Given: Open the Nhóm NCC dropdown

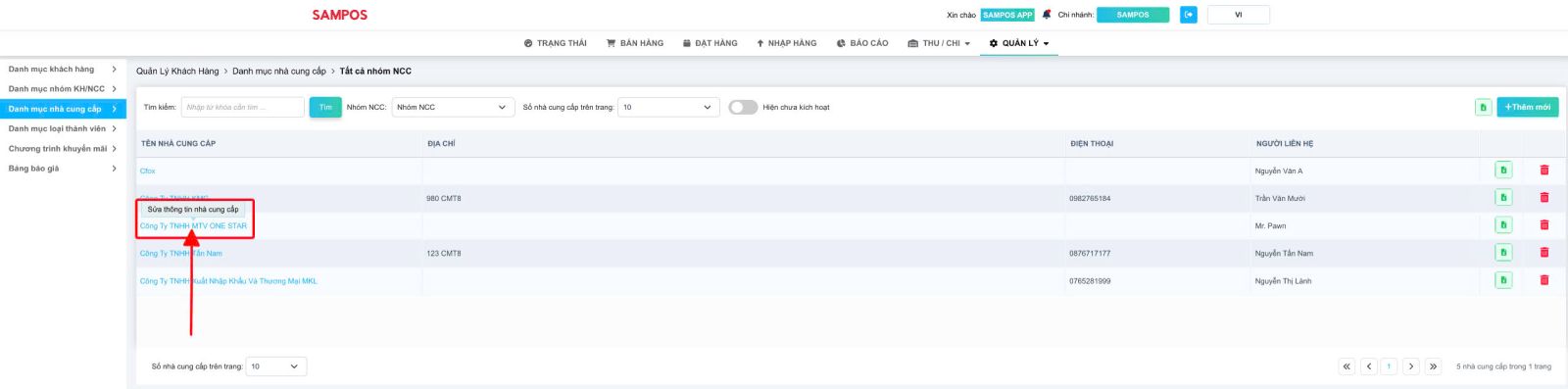Looking at the screenshot, I should [453, 107].
